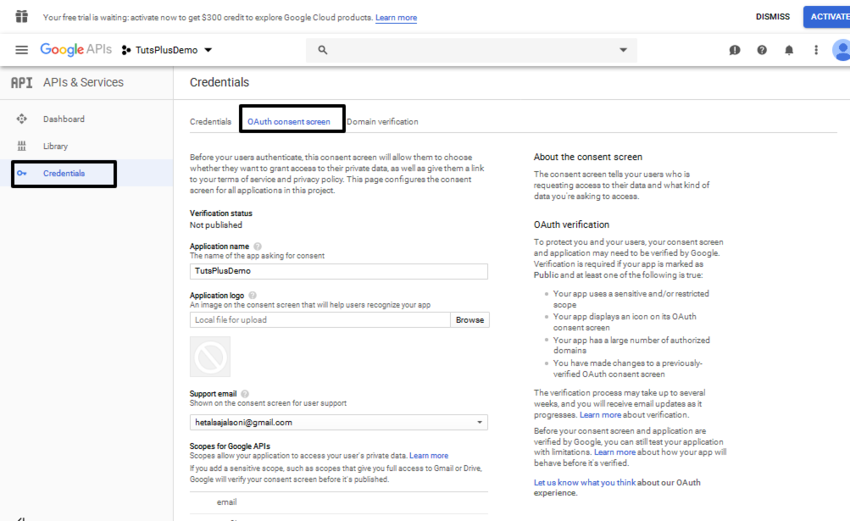
Task: Click Let us know what you think
Action: 584,483
